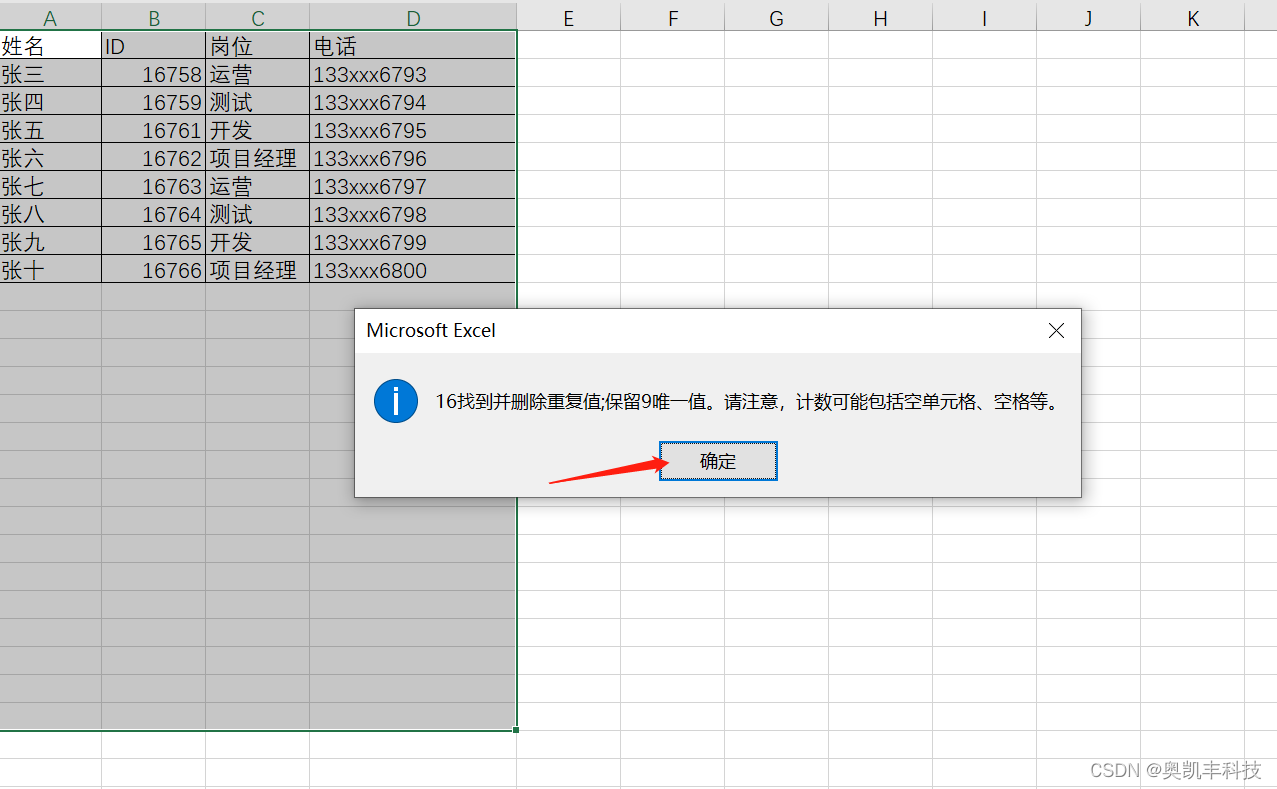Screen dimensions: 1277x789
Task: Click the ID header cell
Action: point(154,46)
